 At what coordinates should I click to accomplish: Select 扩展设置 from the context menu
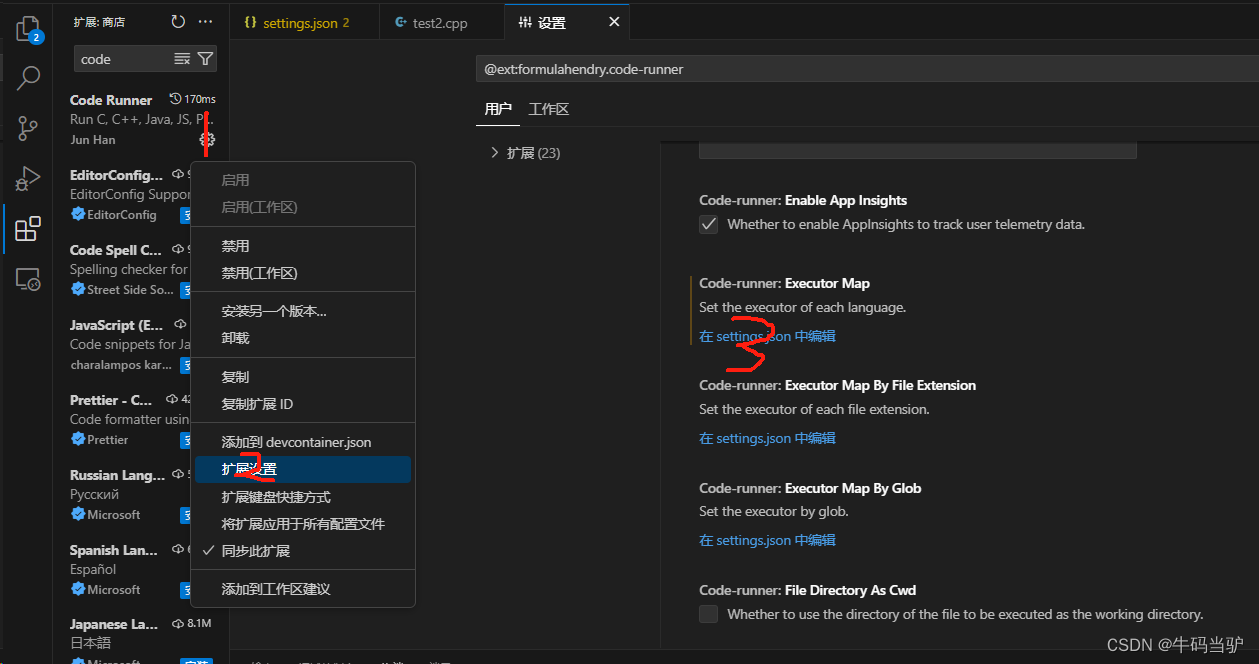[x=249, y=469]
